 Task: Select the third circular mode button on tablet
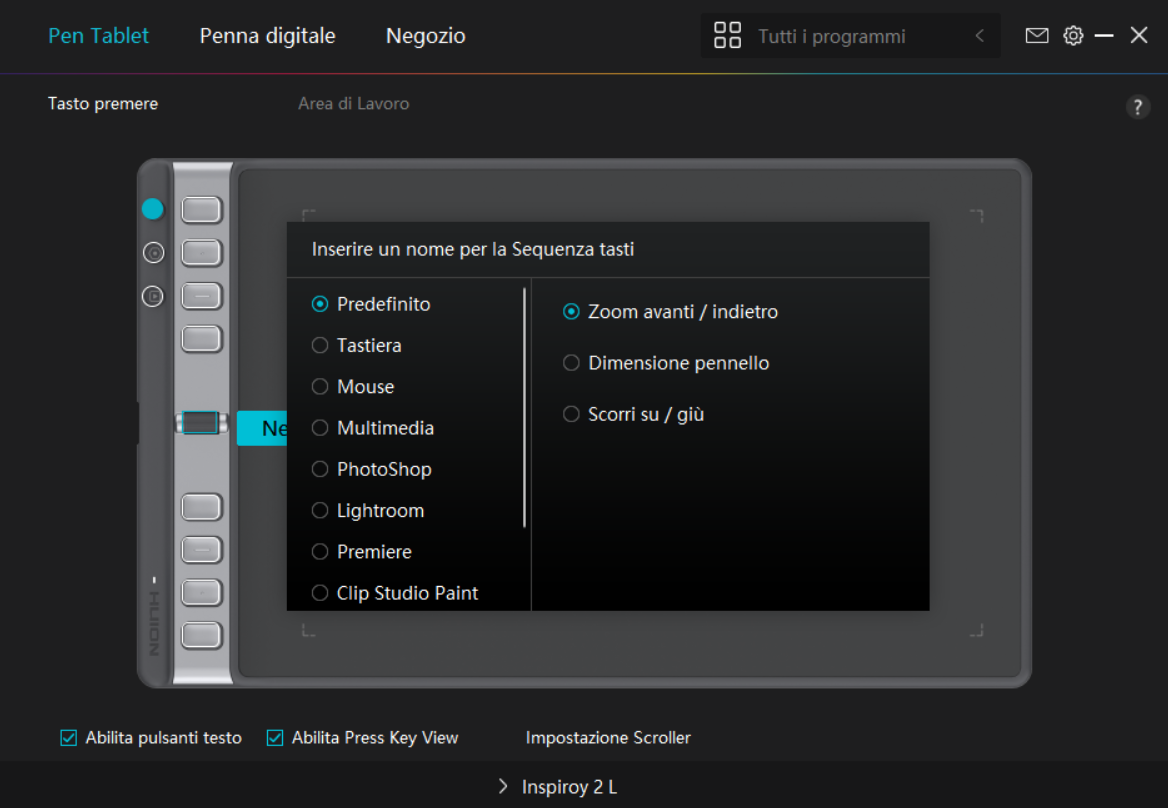click(153, 296)
